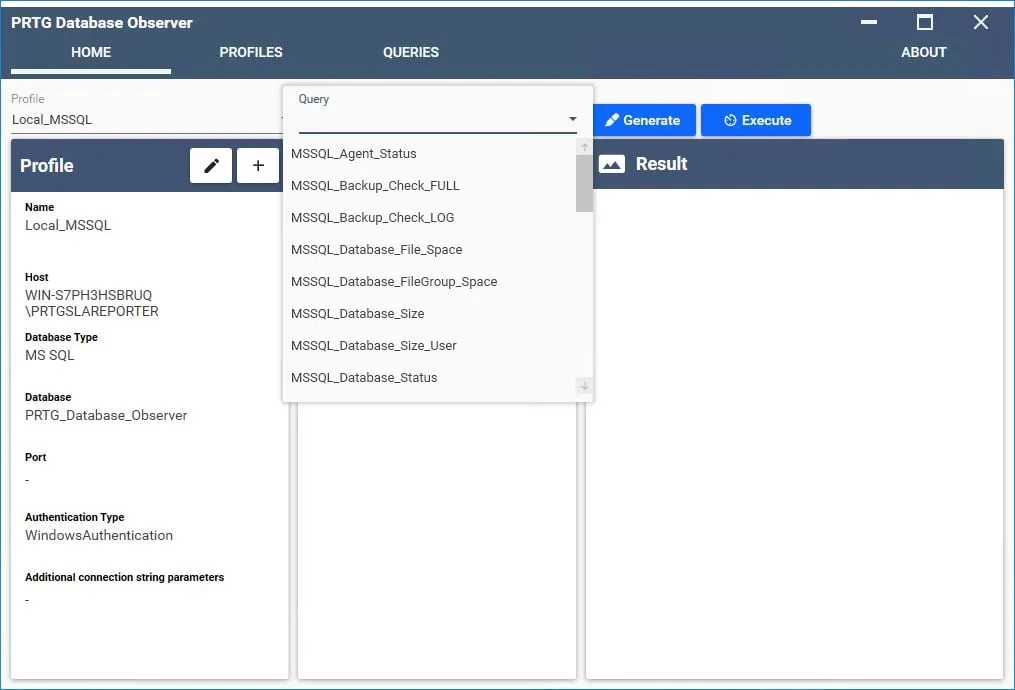The height and width of the screenshot is (690, 1015).
Task: Select MSSQL_Agent_Status from the query list
Action: pos(429,154)
